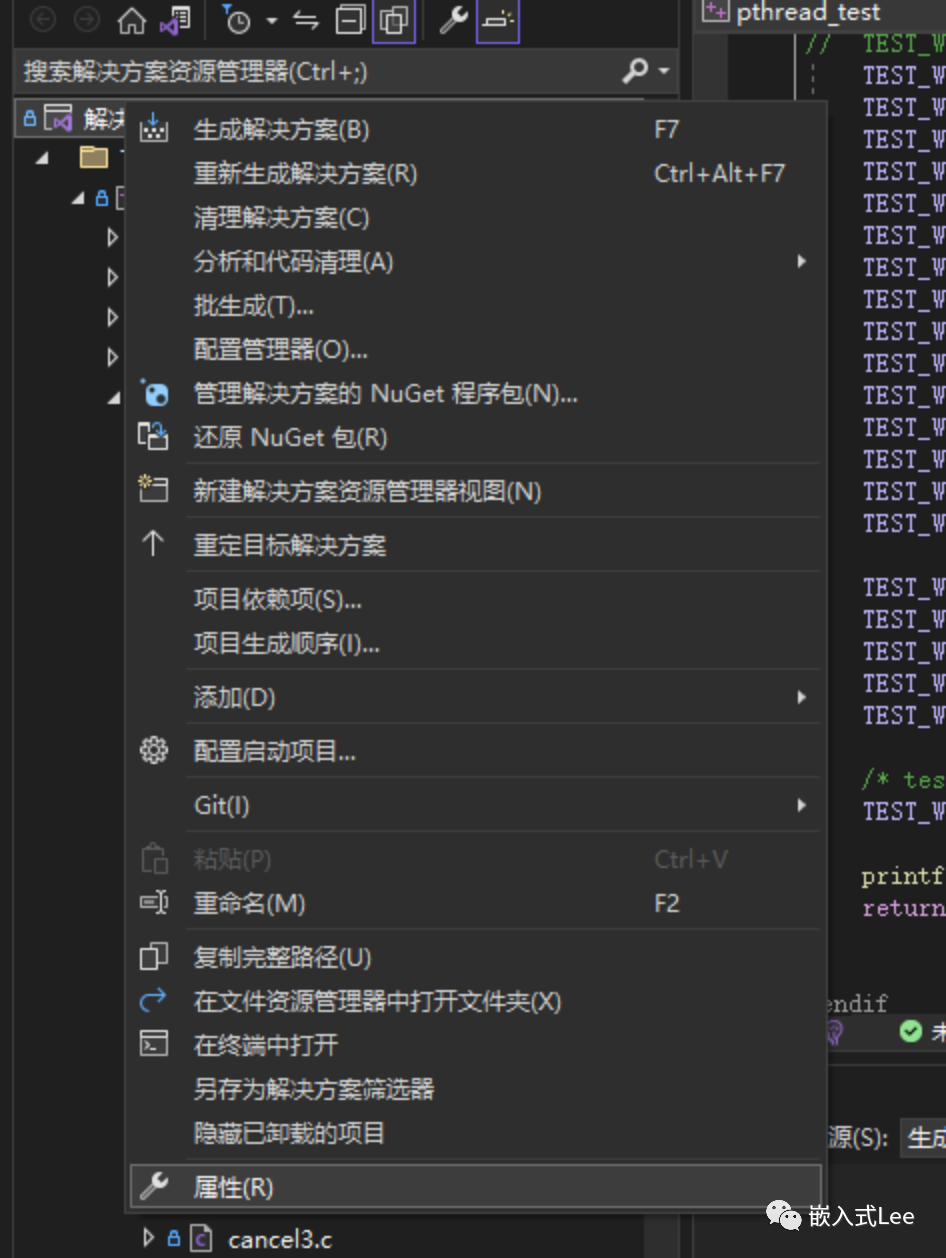Click the wrench icon beside 属性(R)
This screenshot has height=1258, width=946.
[x=153, y=1187]
